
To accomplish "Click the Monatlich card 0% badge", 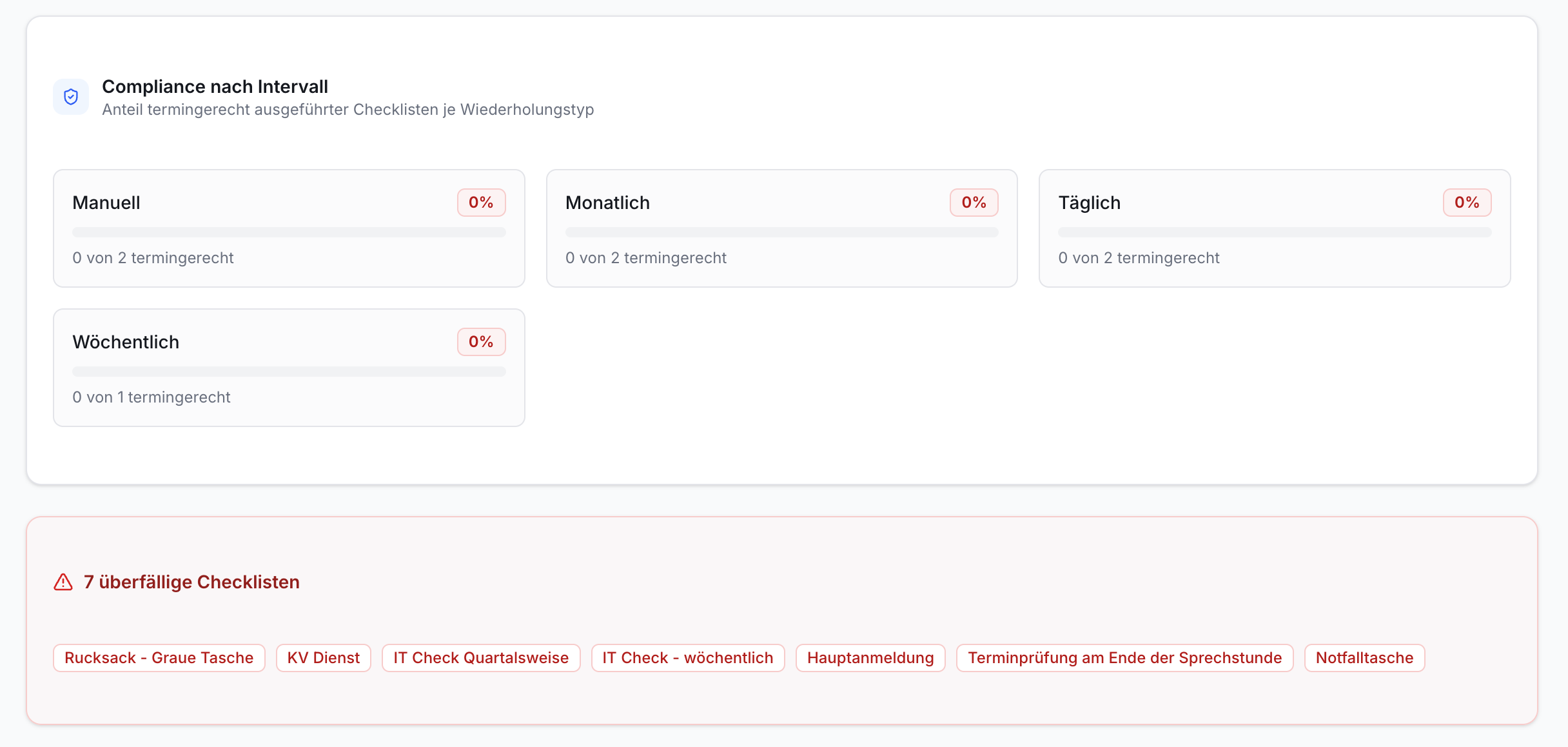I will pyautogui.click(x=974, y=203).
